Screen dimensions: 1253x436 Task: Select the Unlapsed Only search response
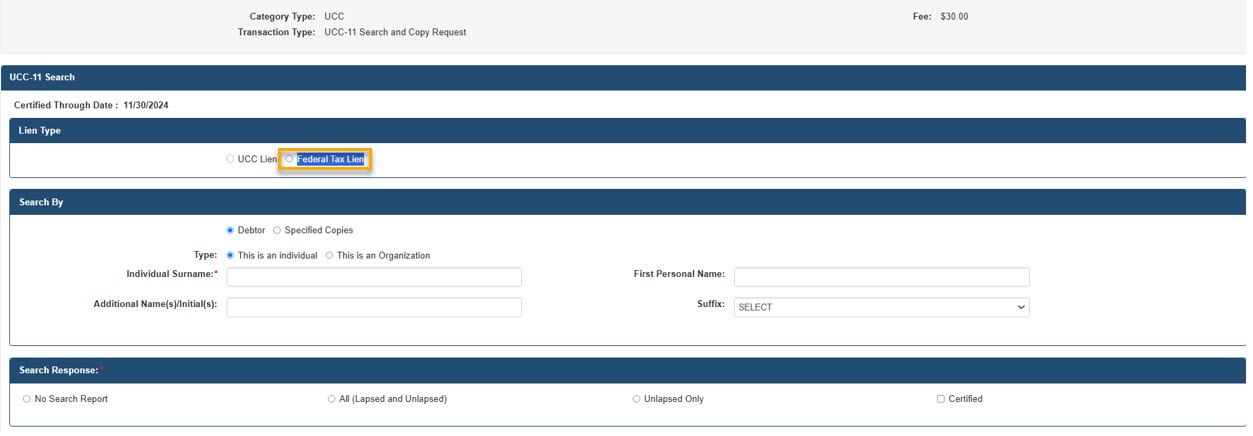click(636, 399)
